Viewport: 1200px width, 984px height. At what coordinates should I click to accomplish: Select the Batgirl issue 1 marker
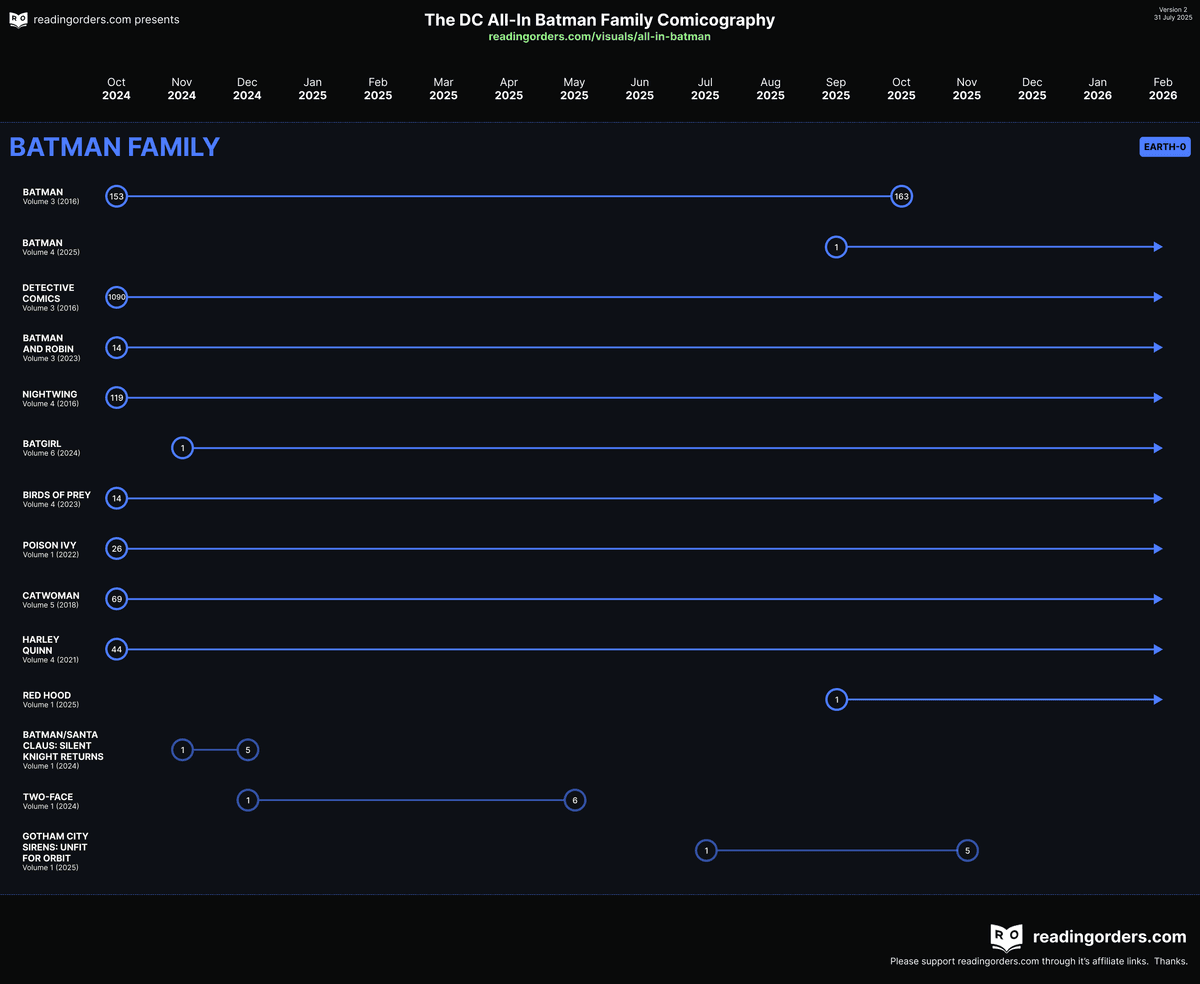click(x=182, y=448)
